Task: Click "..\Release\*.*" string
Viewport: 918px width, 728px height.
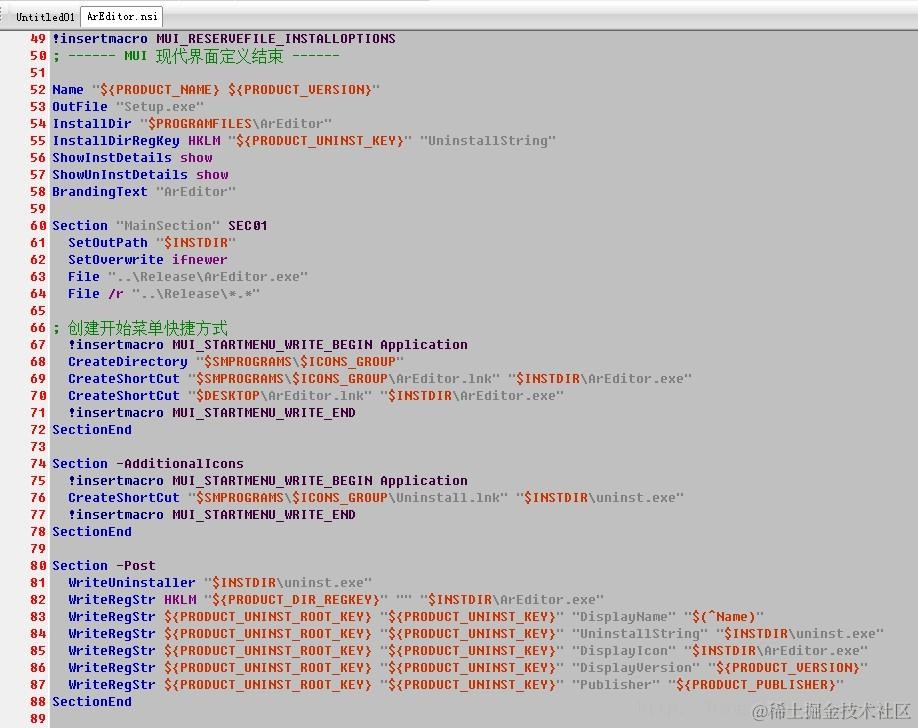Action: (x=196, y=293)
